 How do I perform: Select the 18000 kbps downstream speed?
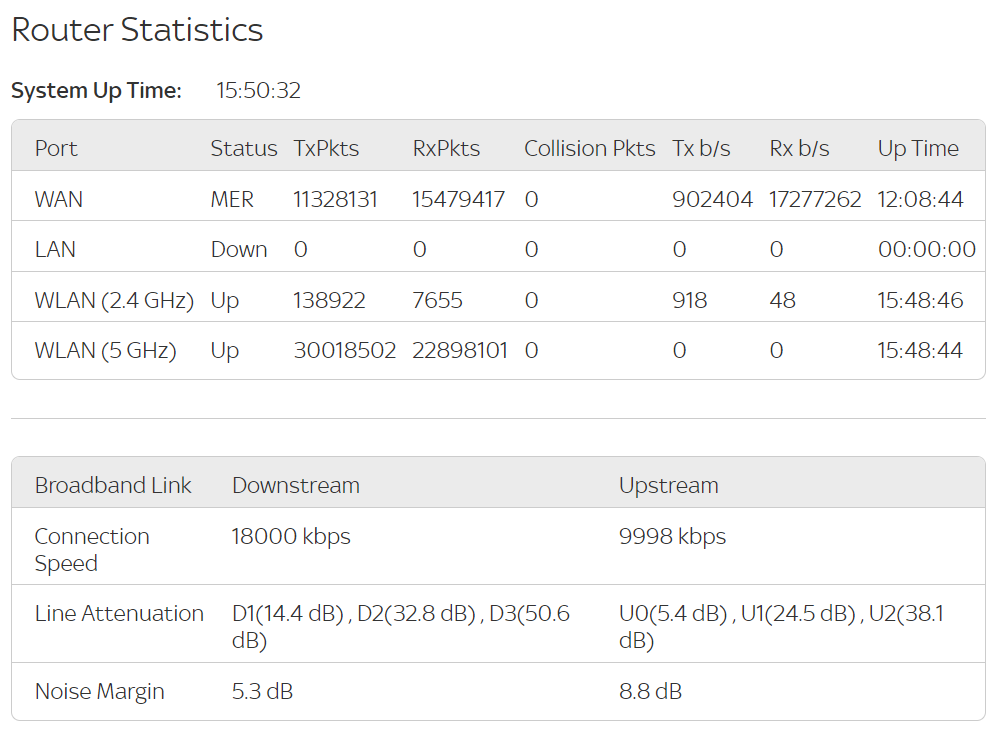(x=291, y=536)
